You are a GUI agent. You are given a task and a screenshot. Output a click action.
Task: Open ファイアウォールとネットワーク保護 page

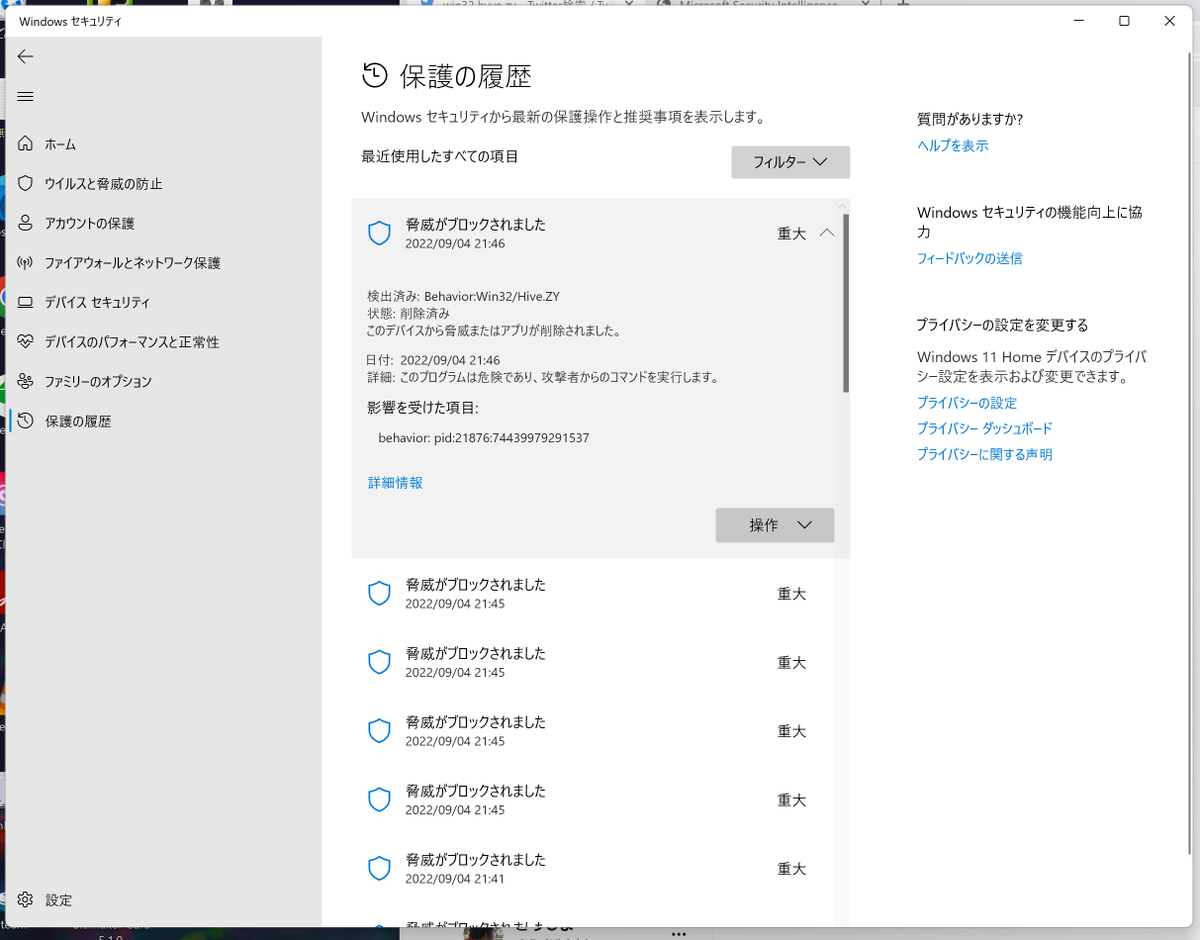[x=132, y=263]
